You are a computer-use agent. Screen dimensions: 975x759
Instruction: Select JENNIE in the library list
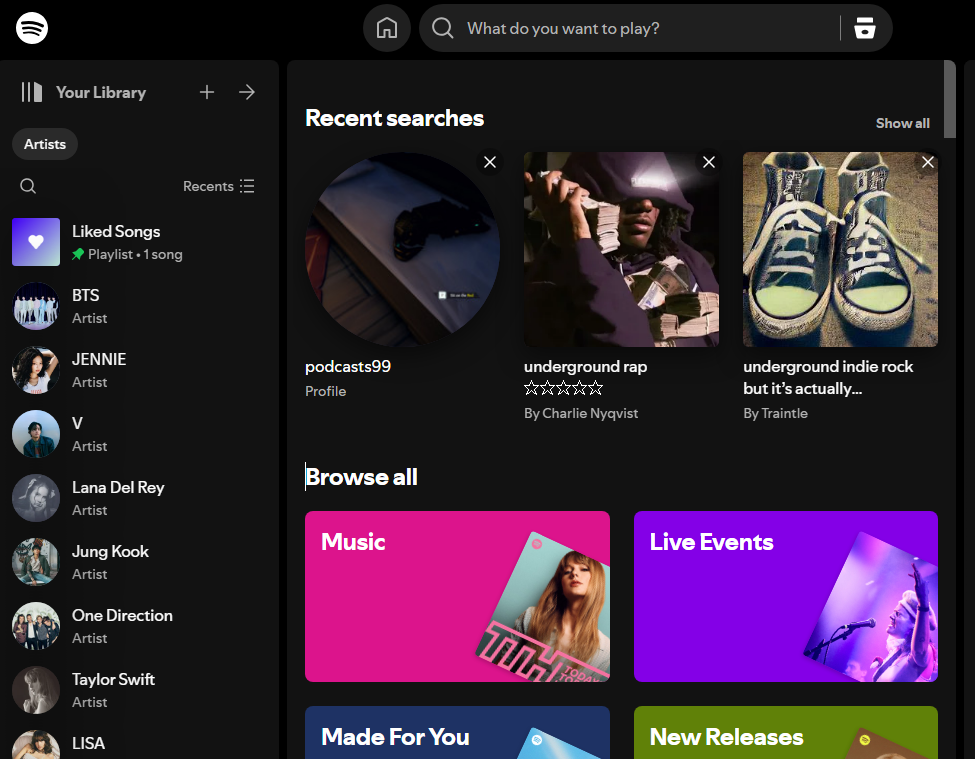tap(139, 370)
